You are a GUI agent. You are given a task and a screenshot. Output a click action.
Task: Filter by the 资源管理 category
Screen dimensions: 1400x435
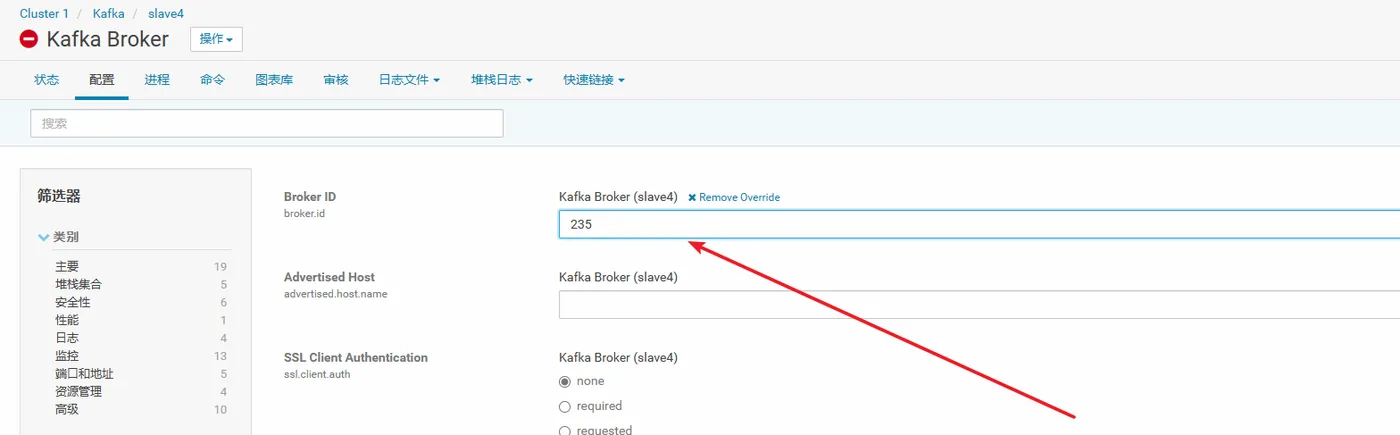click(78, 392)
